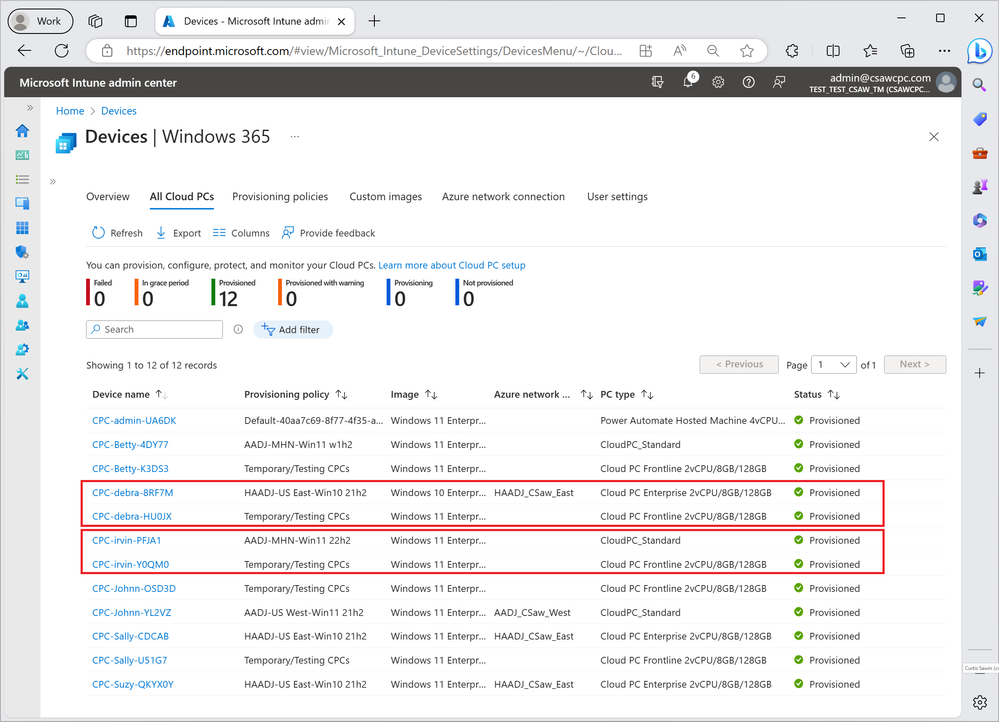Open device CPC-Suzy-QKYX0Y
The image size is (999, 722).
point(133,684)
